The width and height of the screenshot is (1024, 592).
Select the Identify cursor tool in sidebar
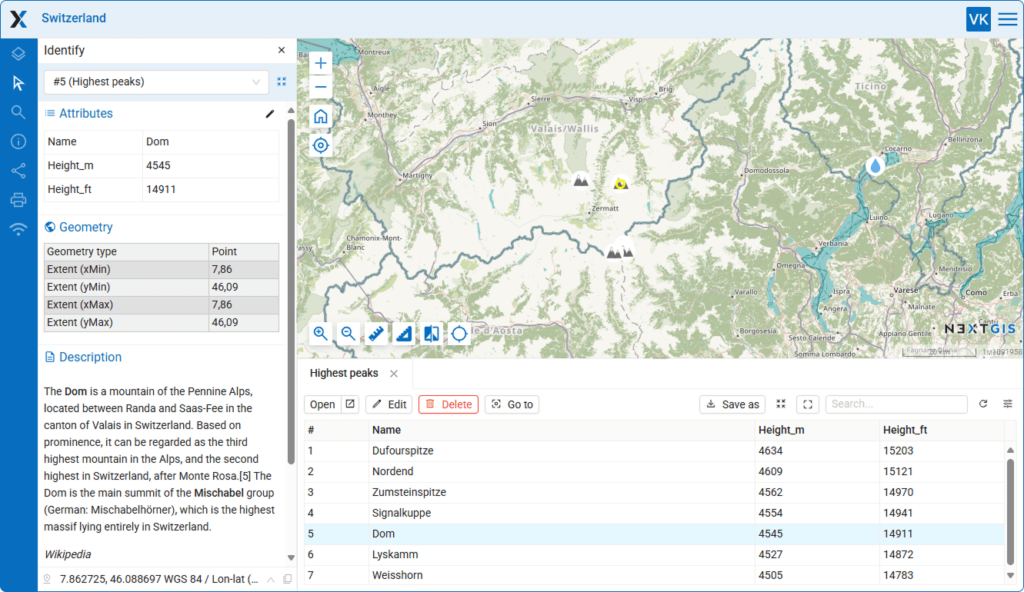[x=18, y=83]
